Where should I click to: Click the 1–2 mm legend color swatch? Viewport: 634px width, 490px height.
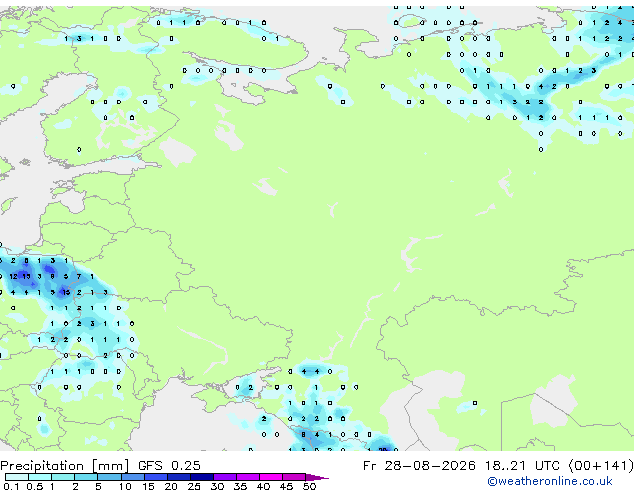tap(63, 477)
